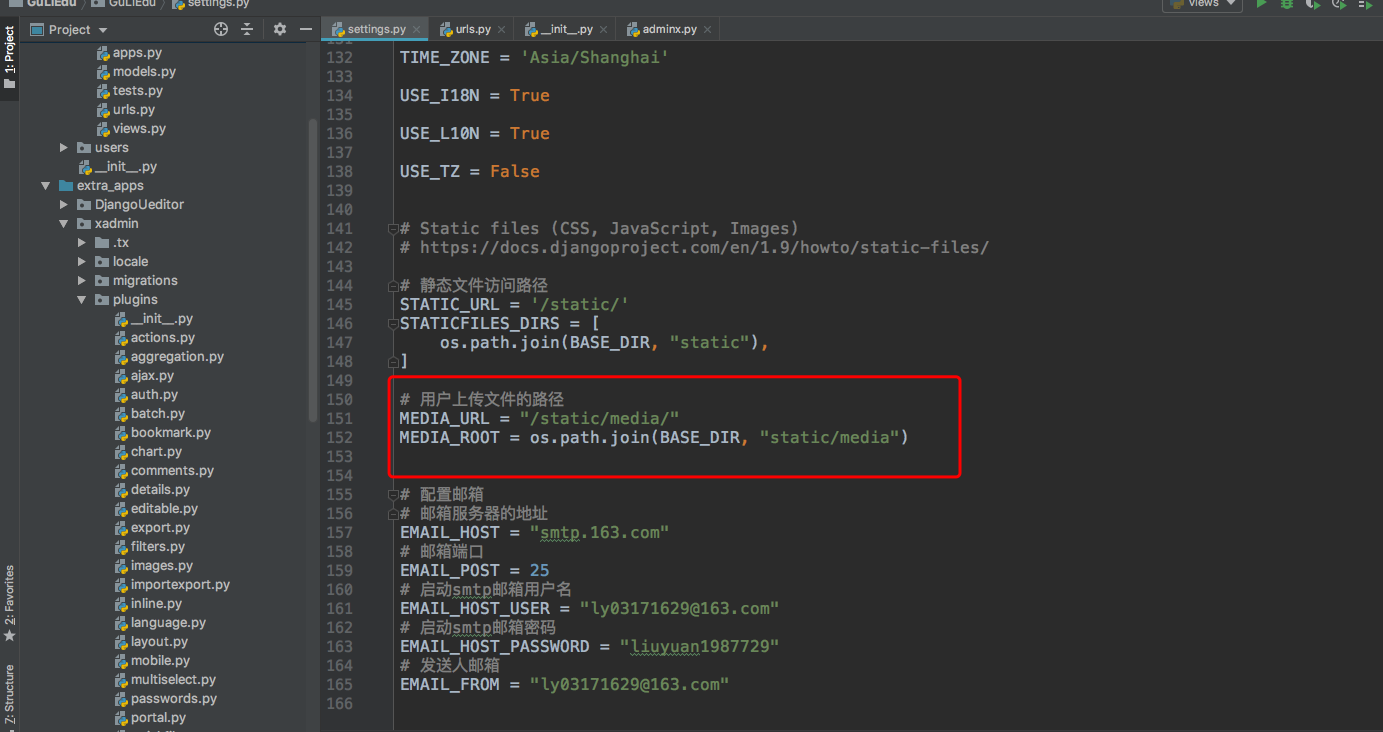Toggle the 1: Project side tab
1383x732 pixels.
[10, 58]
